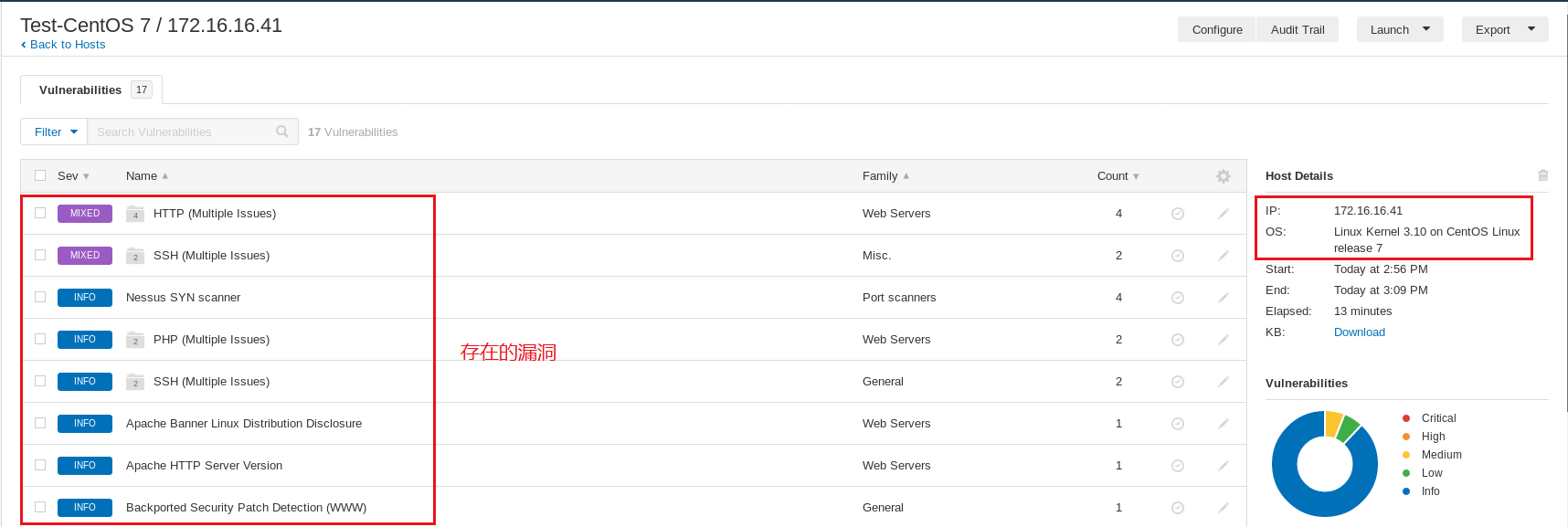Screen dimensions: 1568x527
Task: Click circle check icon on Apache HTTP Server Version row
Action: coord(1178,466)
